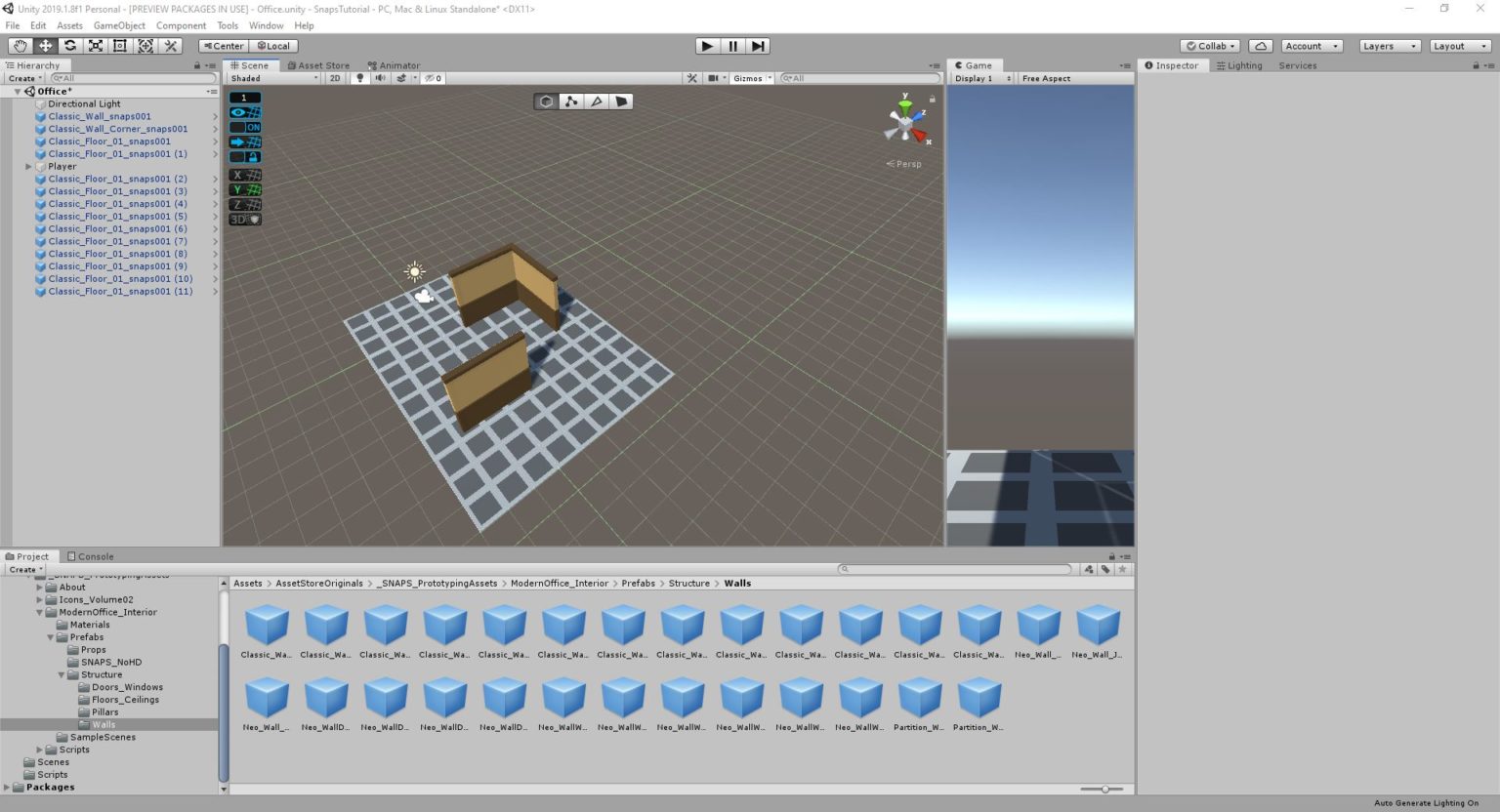Select the Hand pan tool
The height and width of the screenshot is (812, 1500).
[20, 46]
